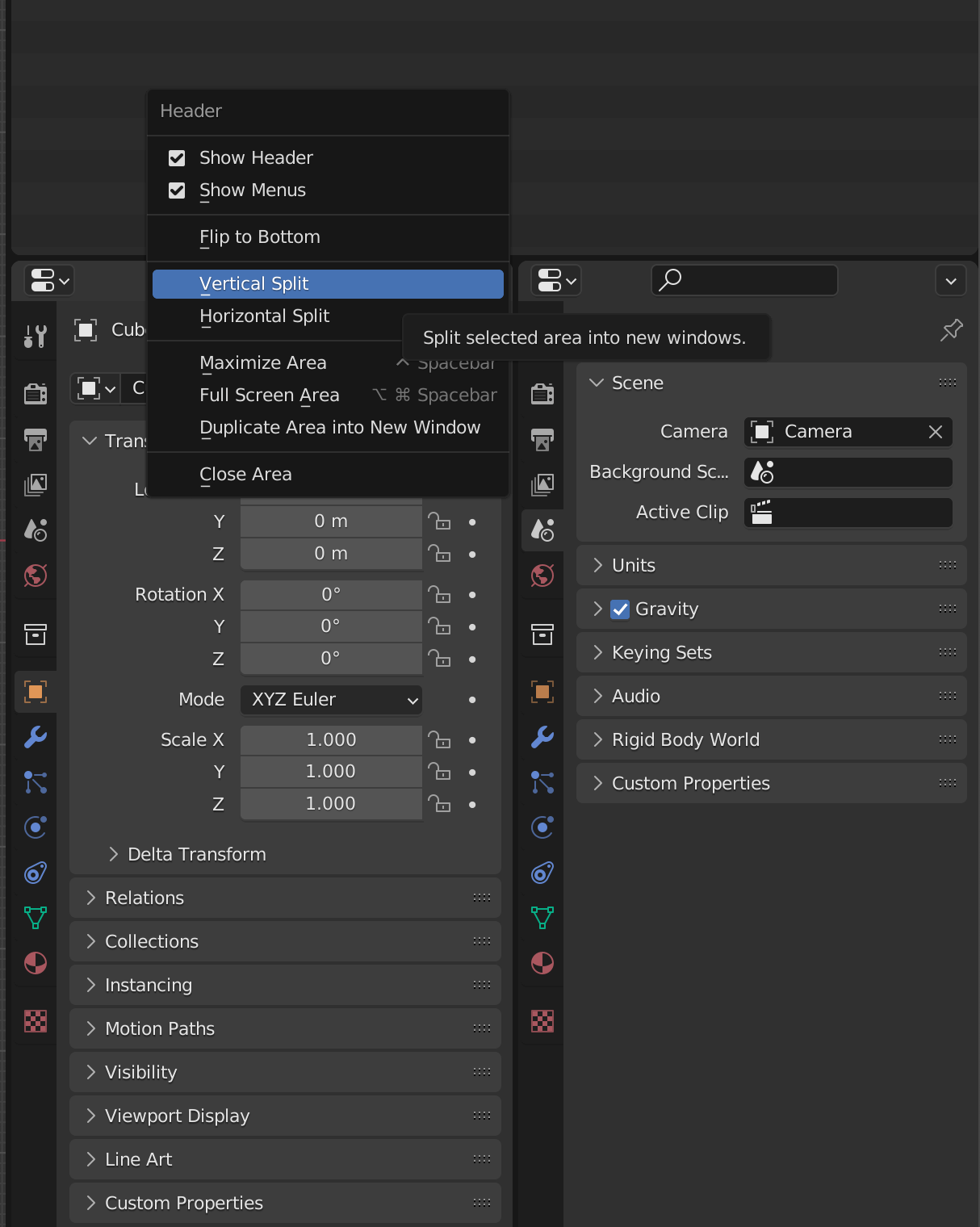Open the Object Data mesh tab in the left editor
The image size is (980, 1227).
pos(36,918)
